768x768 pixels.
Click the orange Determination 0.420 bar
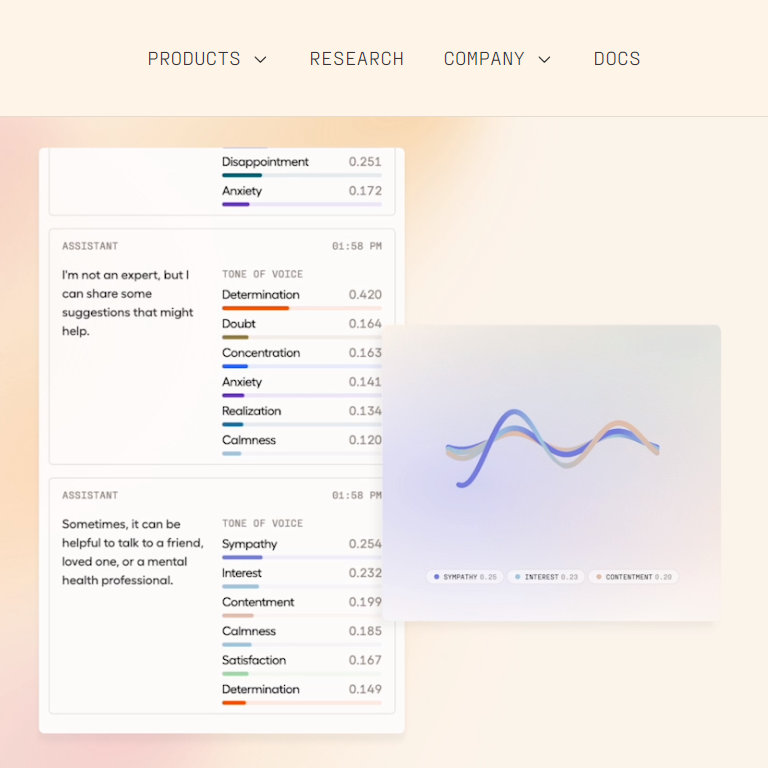[302, 308]
